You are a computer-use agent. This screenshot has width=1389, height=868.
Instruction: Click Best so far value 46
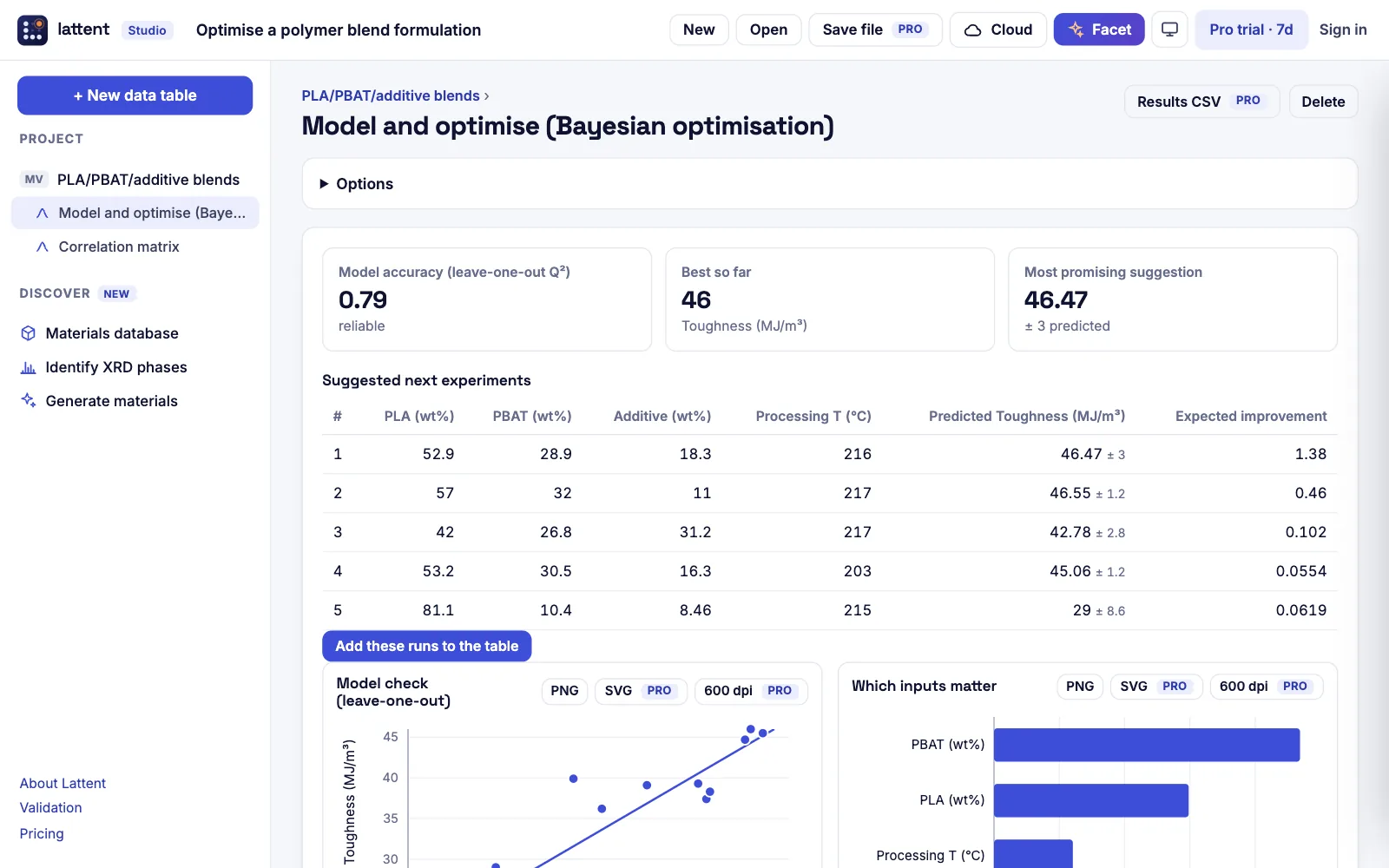point(696,300)
